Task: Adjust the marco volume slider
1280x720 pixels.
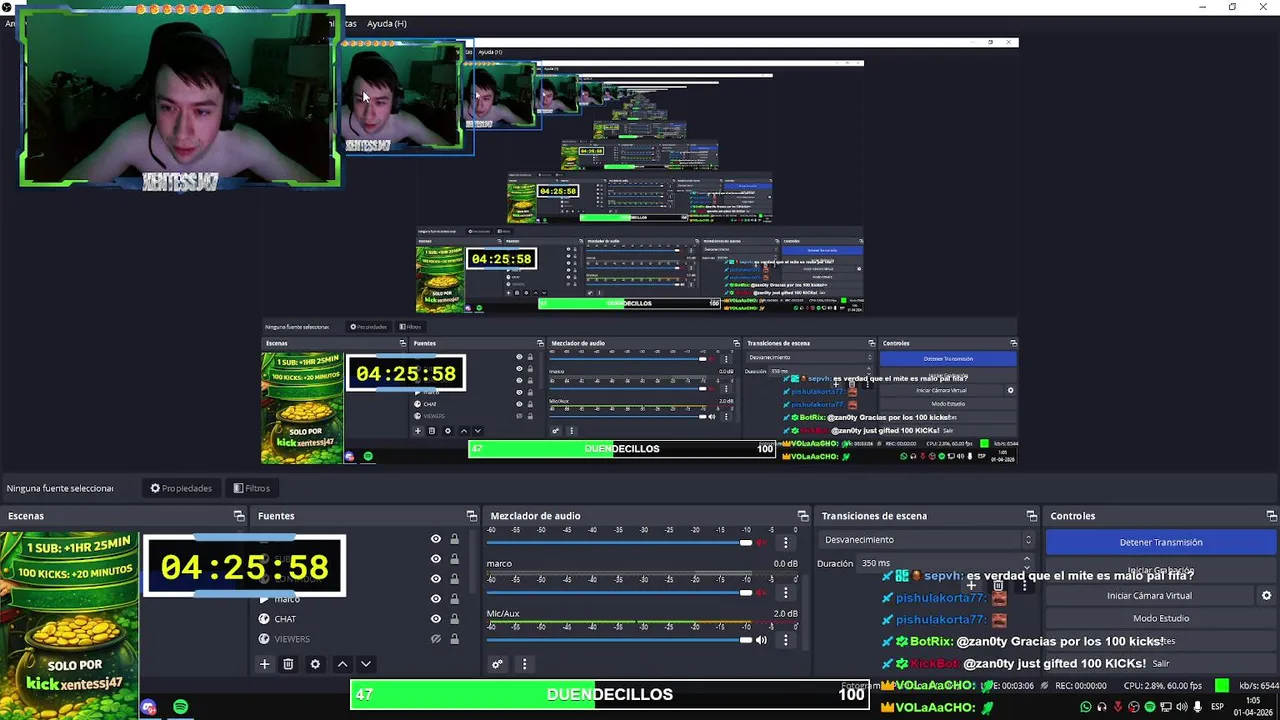Action: pos(620,592)
